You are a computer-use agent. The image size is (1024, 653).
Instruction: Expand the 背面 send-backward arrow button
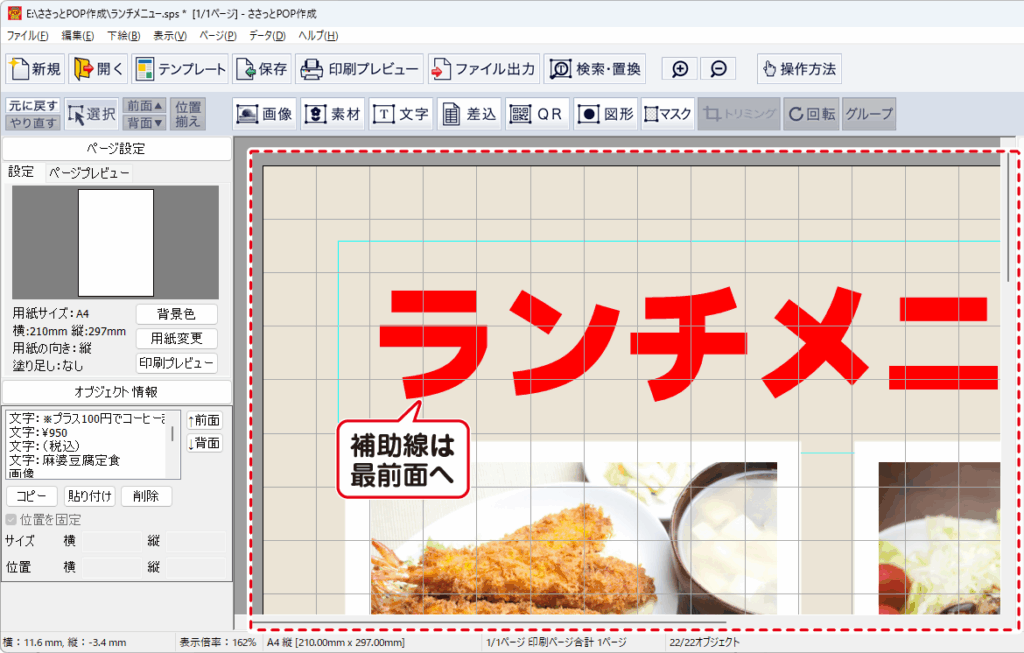tap(145, 122)
